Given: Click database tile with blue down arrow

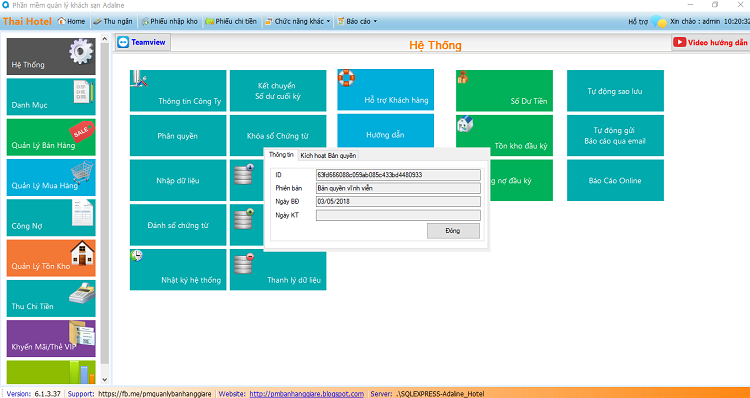Looking at the screenshot, I should pos(247,180).
